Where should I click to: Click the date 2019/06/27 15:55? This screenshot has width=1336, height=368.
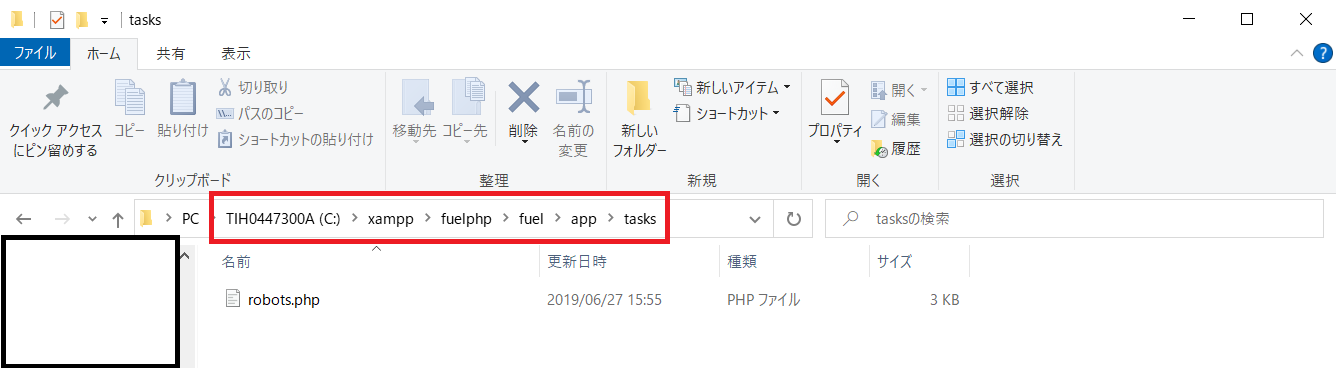pos(604,299)
